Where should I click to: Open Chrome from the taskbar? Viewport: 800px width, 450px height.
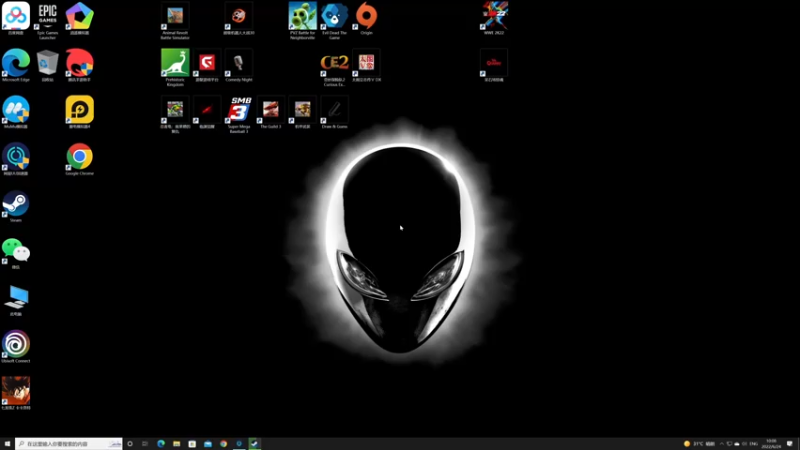coord(223,444)
